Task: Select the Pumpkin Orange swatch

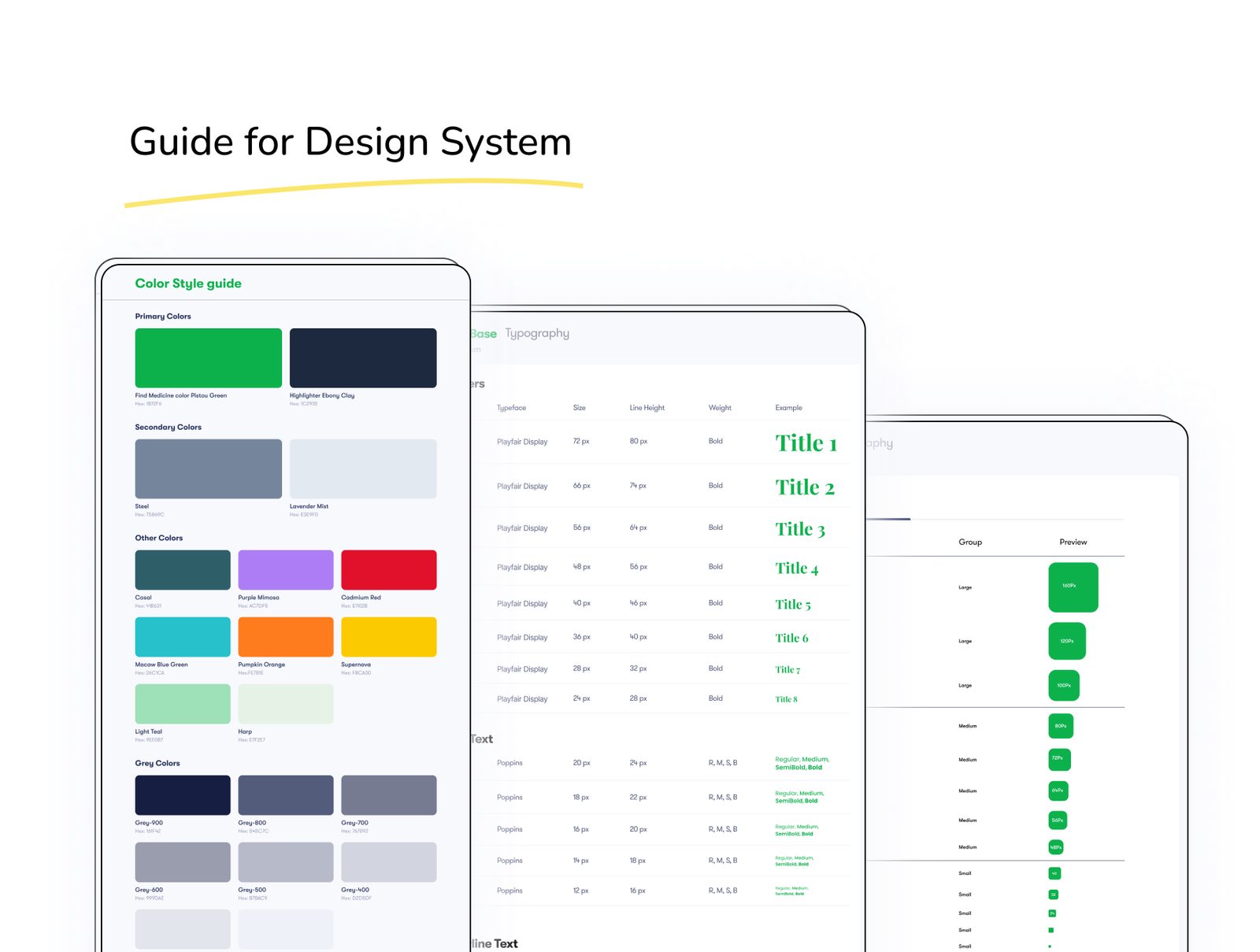Action: 285,636
